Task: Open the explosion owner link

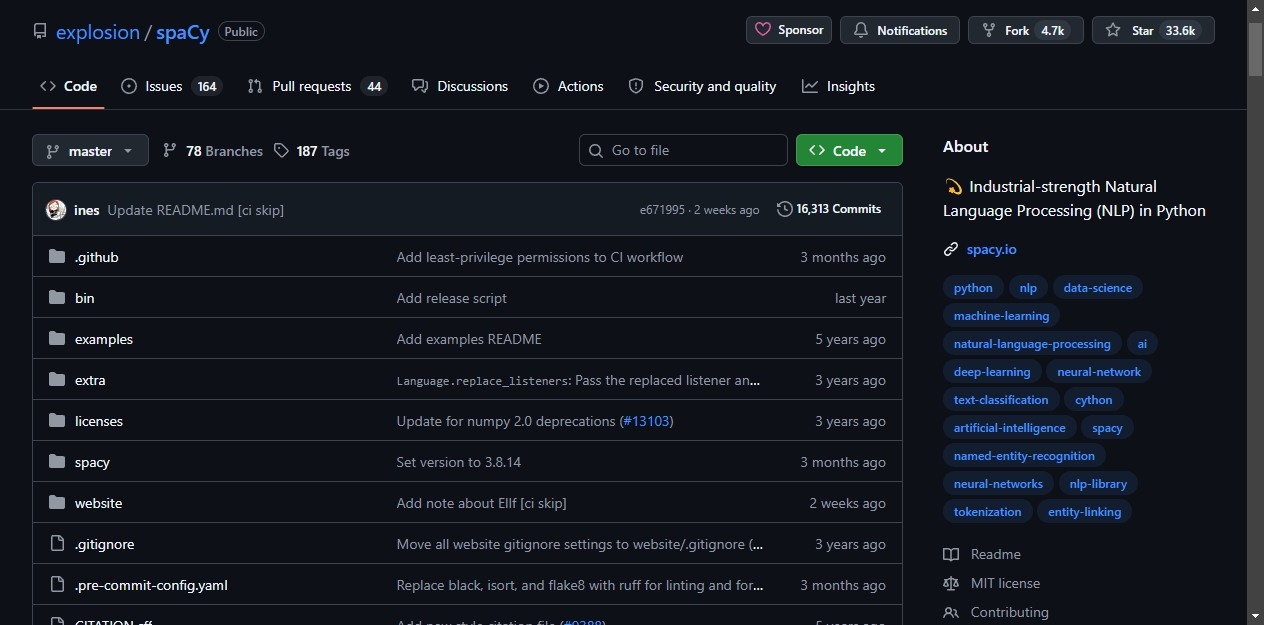Action: click(x=98, y=32)
